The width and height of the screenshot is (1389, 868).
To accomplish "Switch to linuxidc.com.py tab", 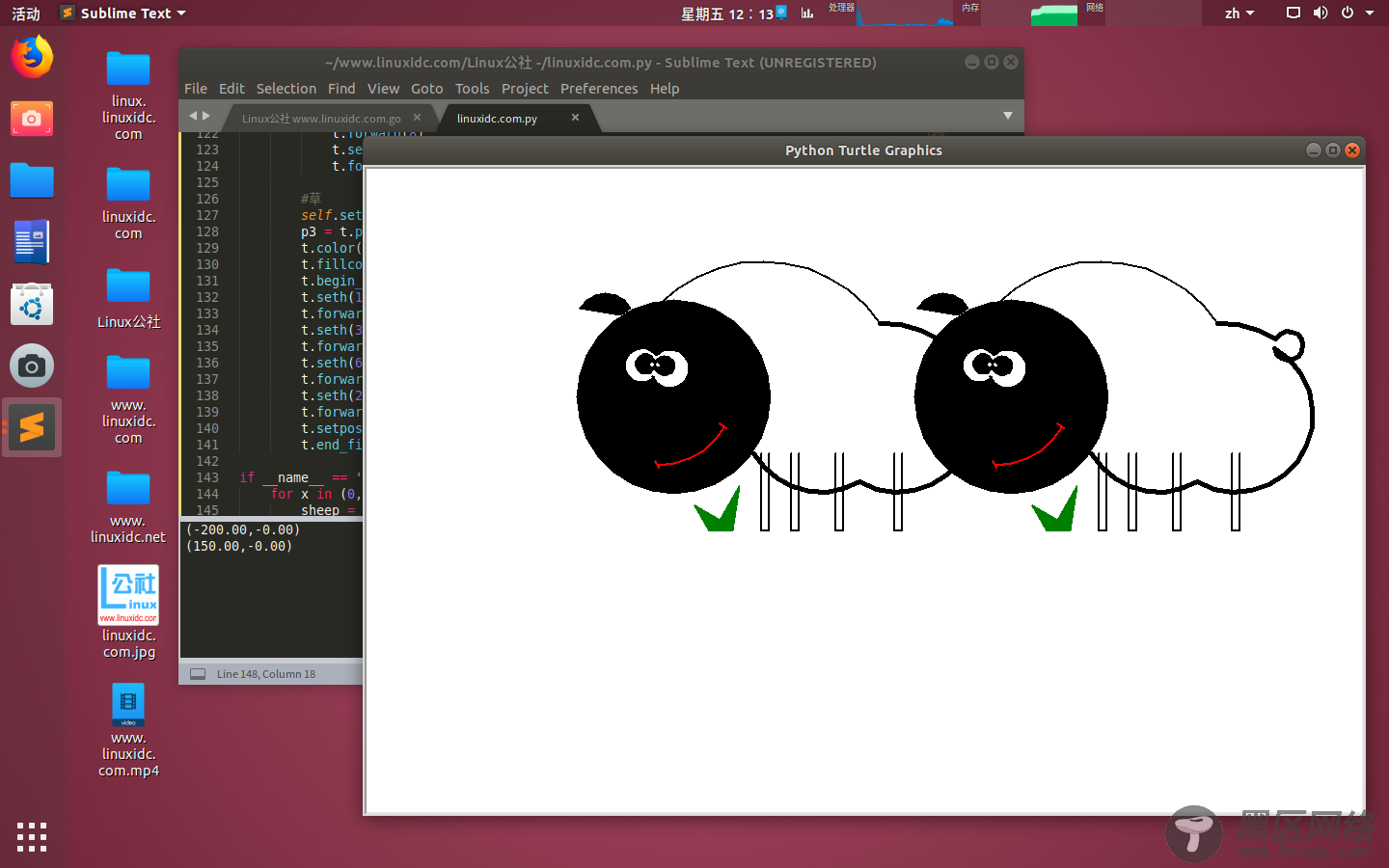I will pos(497,119).
